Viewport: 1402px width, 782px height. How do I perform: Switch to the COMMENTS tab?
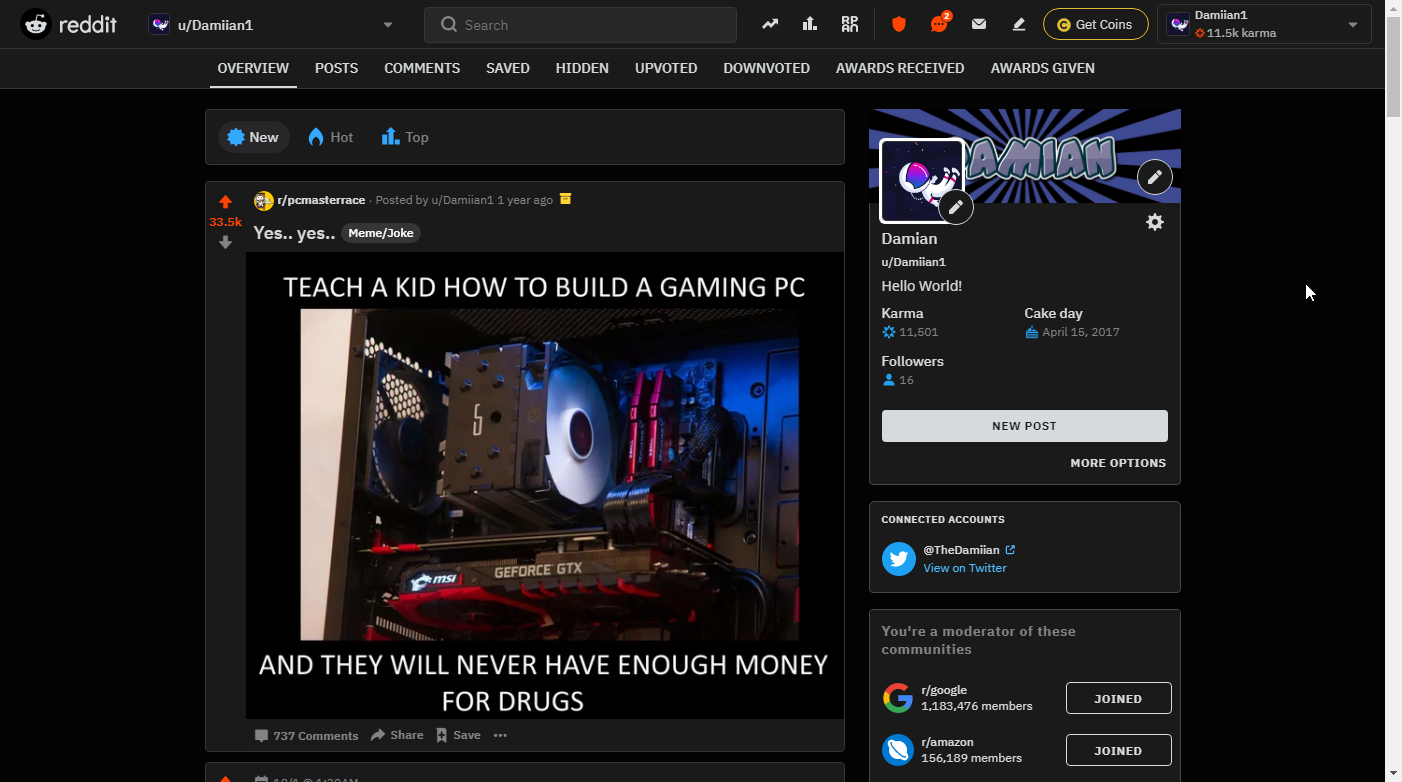[x=422, y=68]
